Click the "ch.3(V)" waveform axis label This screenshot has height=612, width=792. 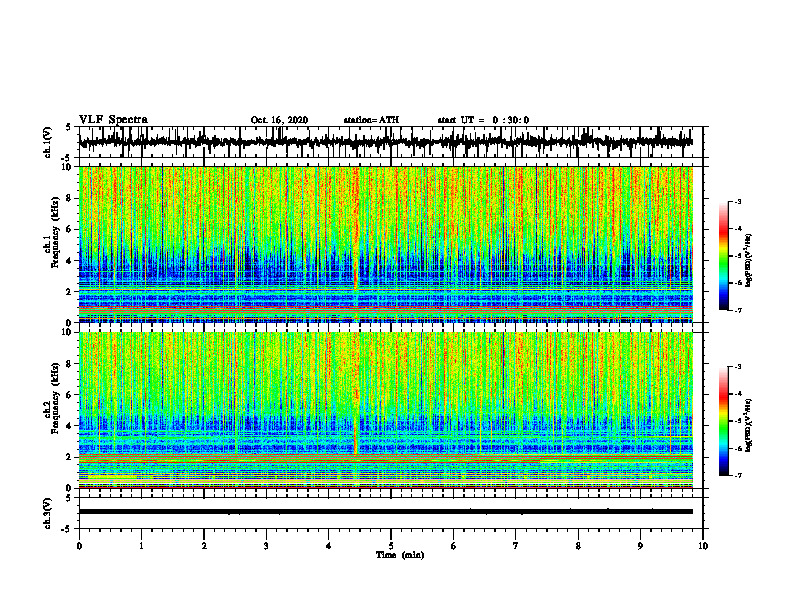[x=48, y=514]
